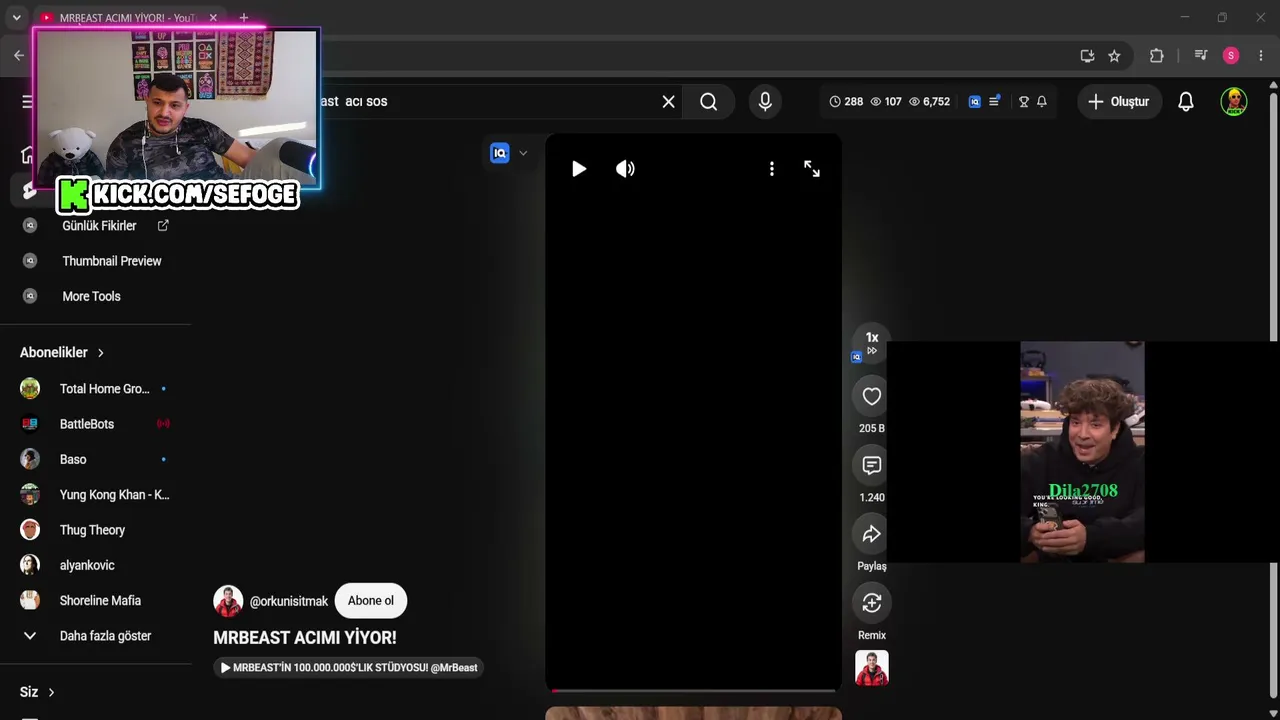Open the comments on this Short

[x=872, y=465]
